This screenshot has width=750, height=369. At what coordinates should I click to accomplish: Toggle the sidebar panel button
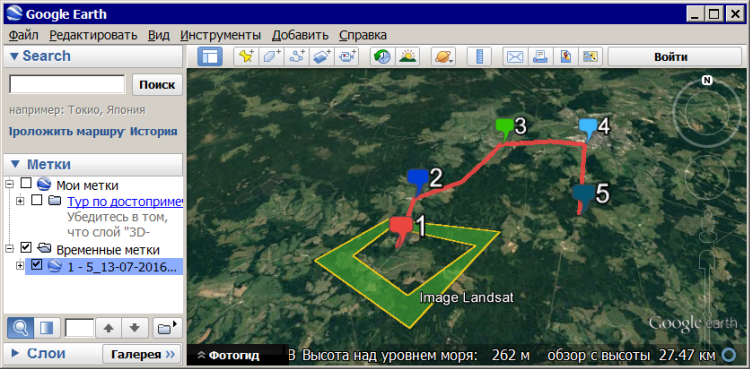pos(210,57)
